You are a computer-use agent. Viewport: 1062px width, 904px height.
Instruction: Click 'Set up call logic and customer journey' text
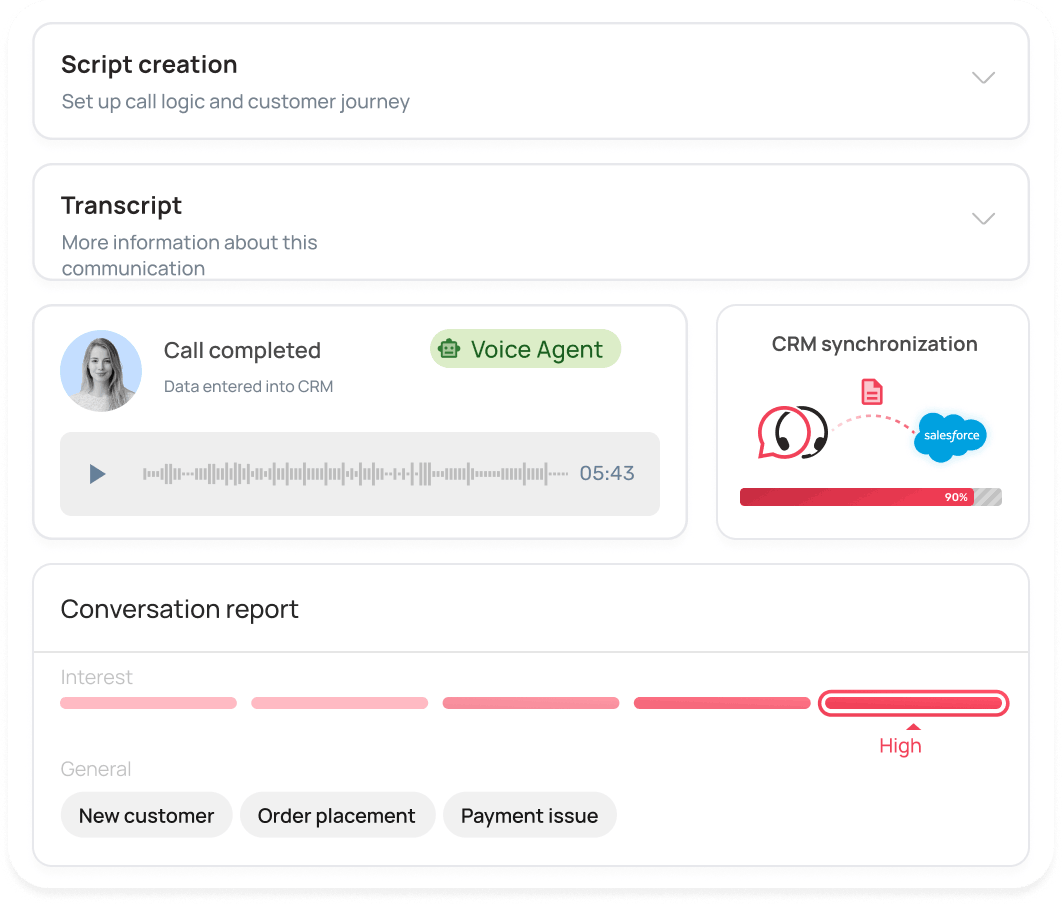click(236, 102)
